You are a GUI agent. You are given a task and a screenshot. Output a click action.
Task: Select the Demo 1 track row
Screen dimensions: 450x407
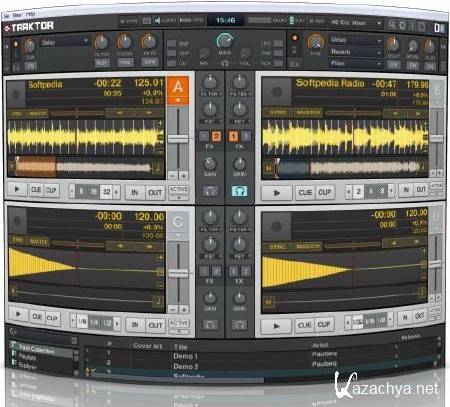[260, 355]
